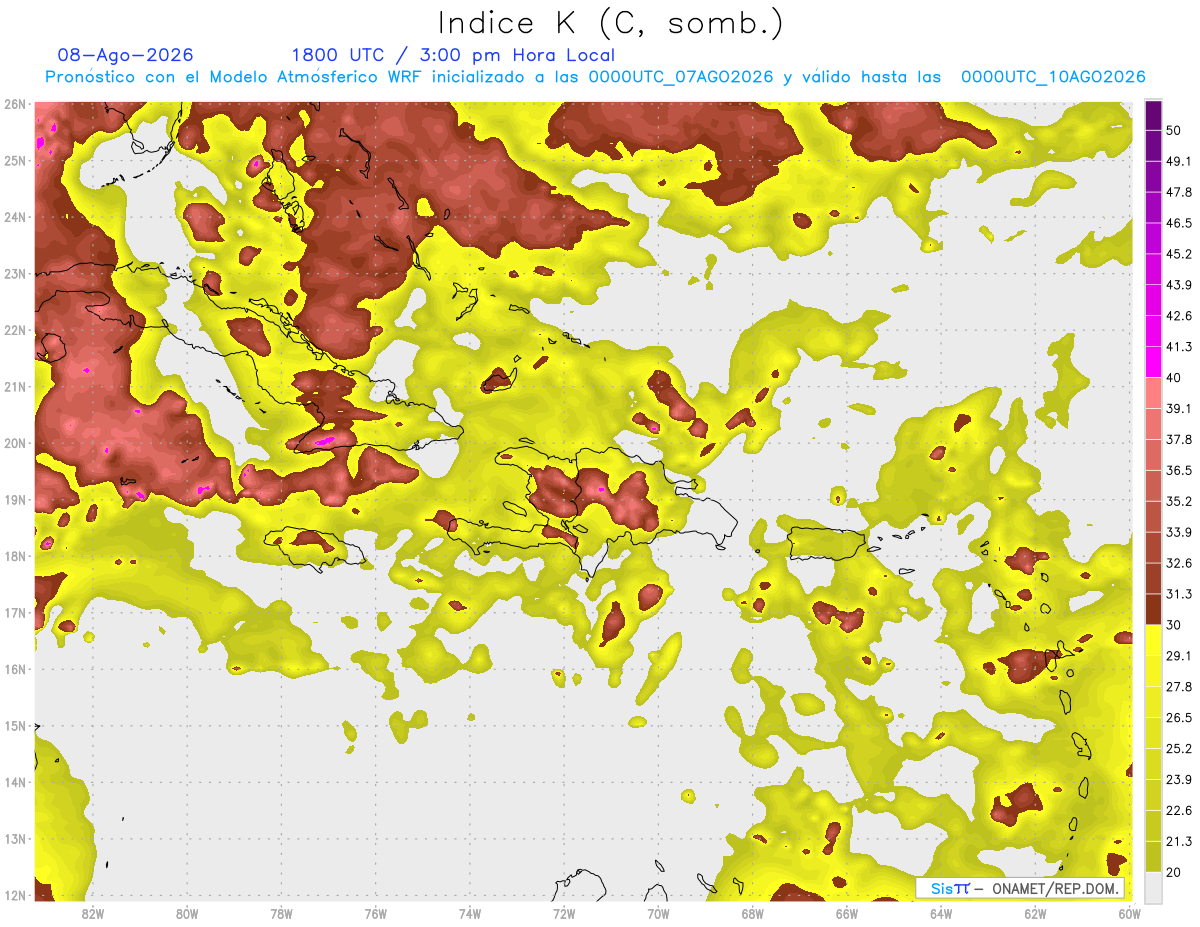The width and height of the screenshot is (1200, 927).
Task: Click the '45.2' value on the color scale
Action: click(1179, 254)
